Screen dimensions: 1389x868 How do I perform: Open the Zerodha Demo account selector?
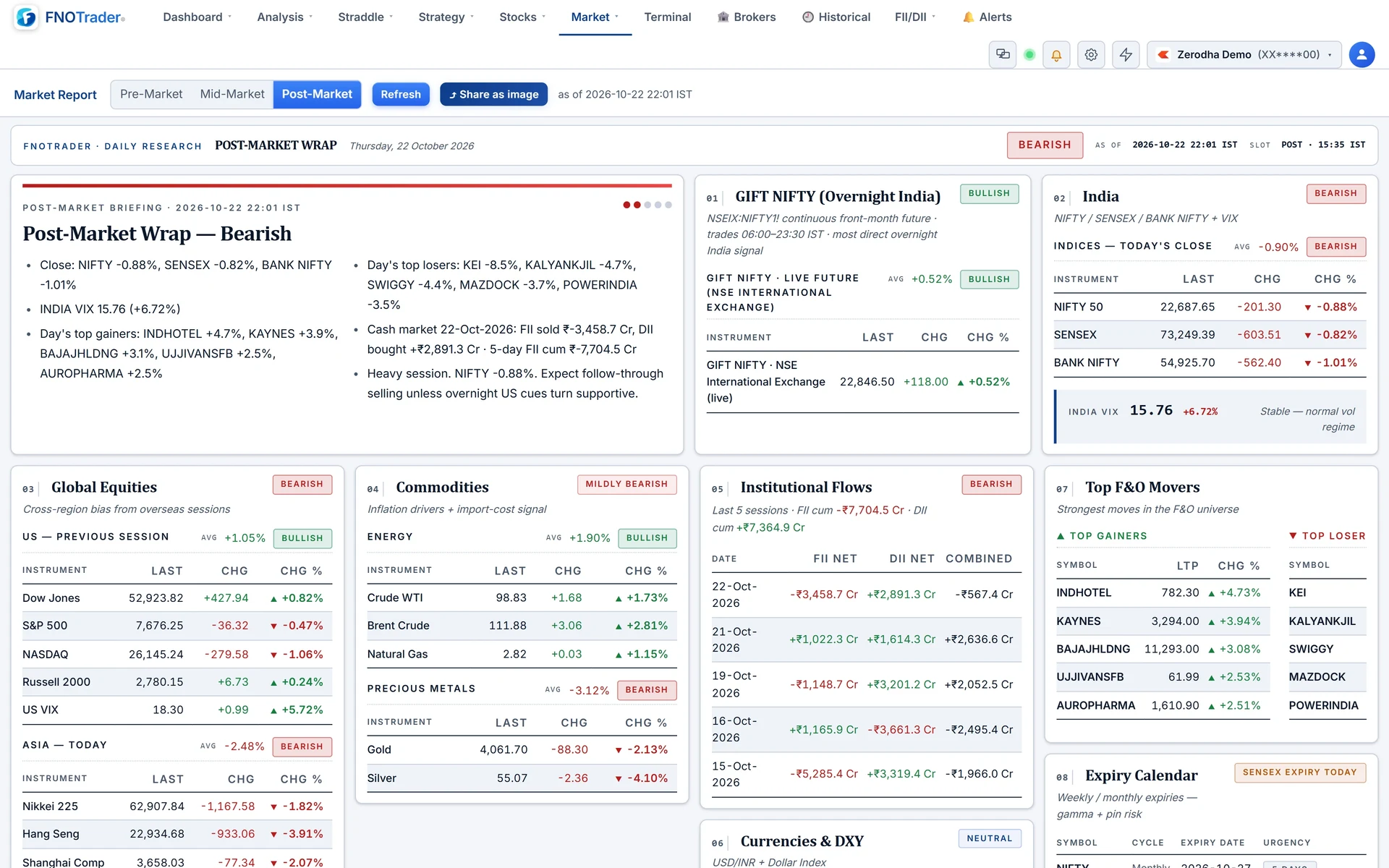[1244, 54]
